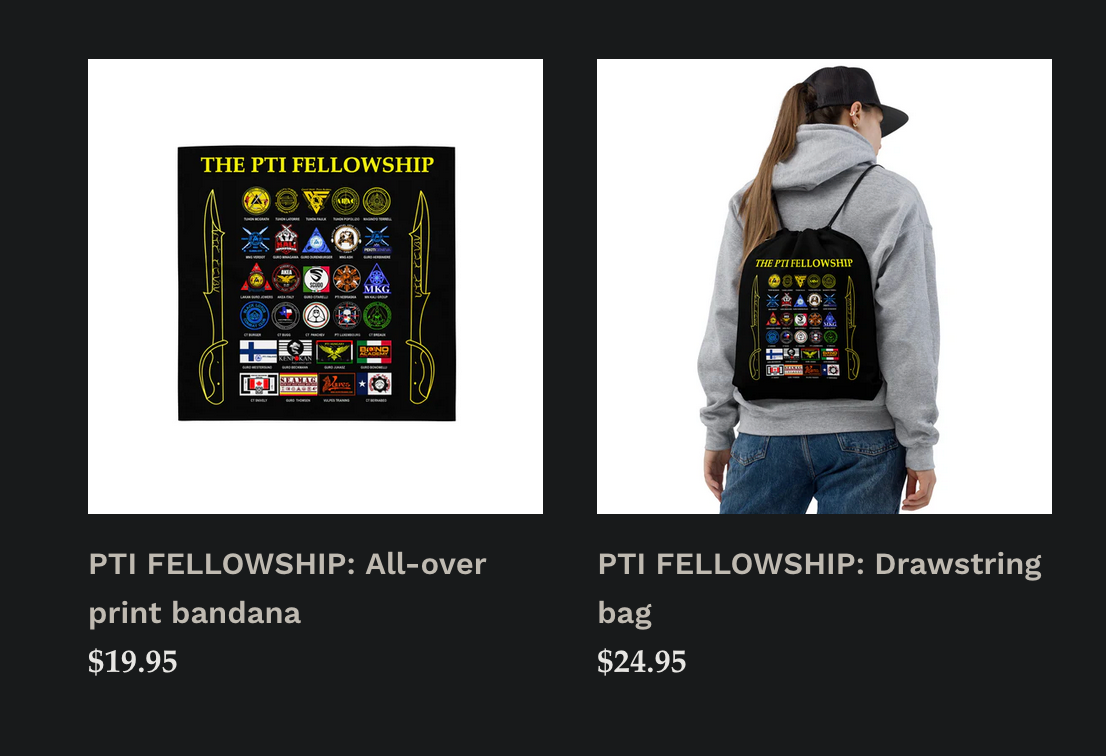Click the red Kali fists logo
The width and height of the screenshot is (1106, 756).
tap(286, 240)
